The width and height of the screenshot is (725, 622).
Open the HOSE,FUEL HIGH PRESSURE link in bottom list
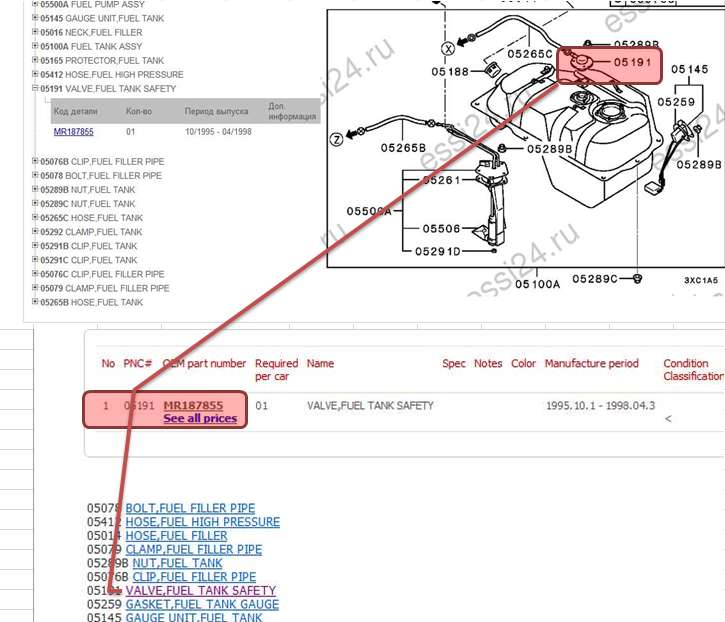tap(202, 522)
